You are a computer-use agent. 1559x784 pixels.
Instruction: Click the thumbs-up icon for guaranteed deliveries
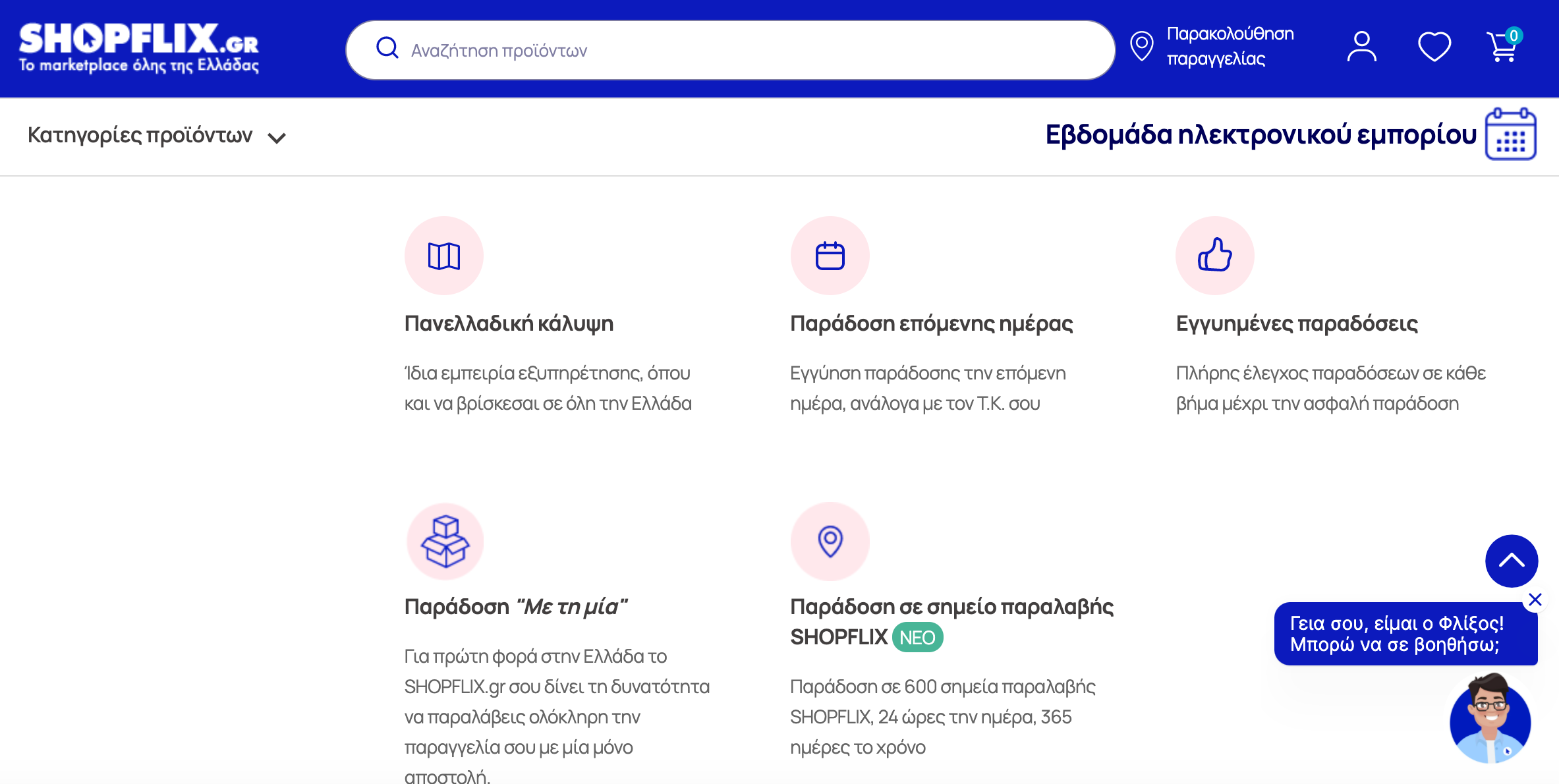[x=1214, y=256]
